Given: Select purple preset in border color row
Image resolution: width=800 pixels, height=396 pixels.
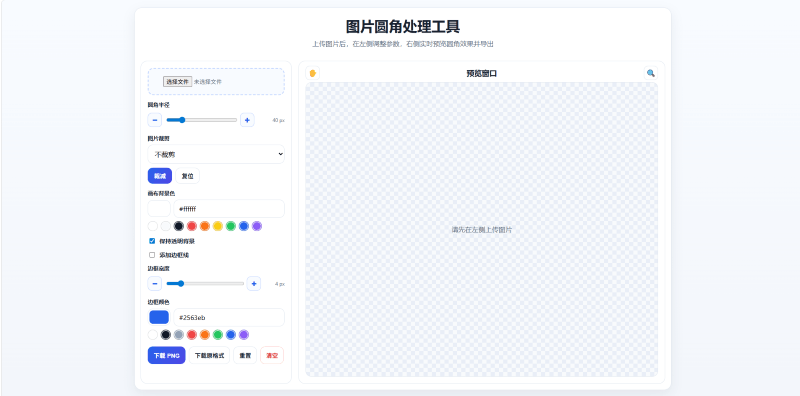Looking at the screenshot, I should 244,335.
